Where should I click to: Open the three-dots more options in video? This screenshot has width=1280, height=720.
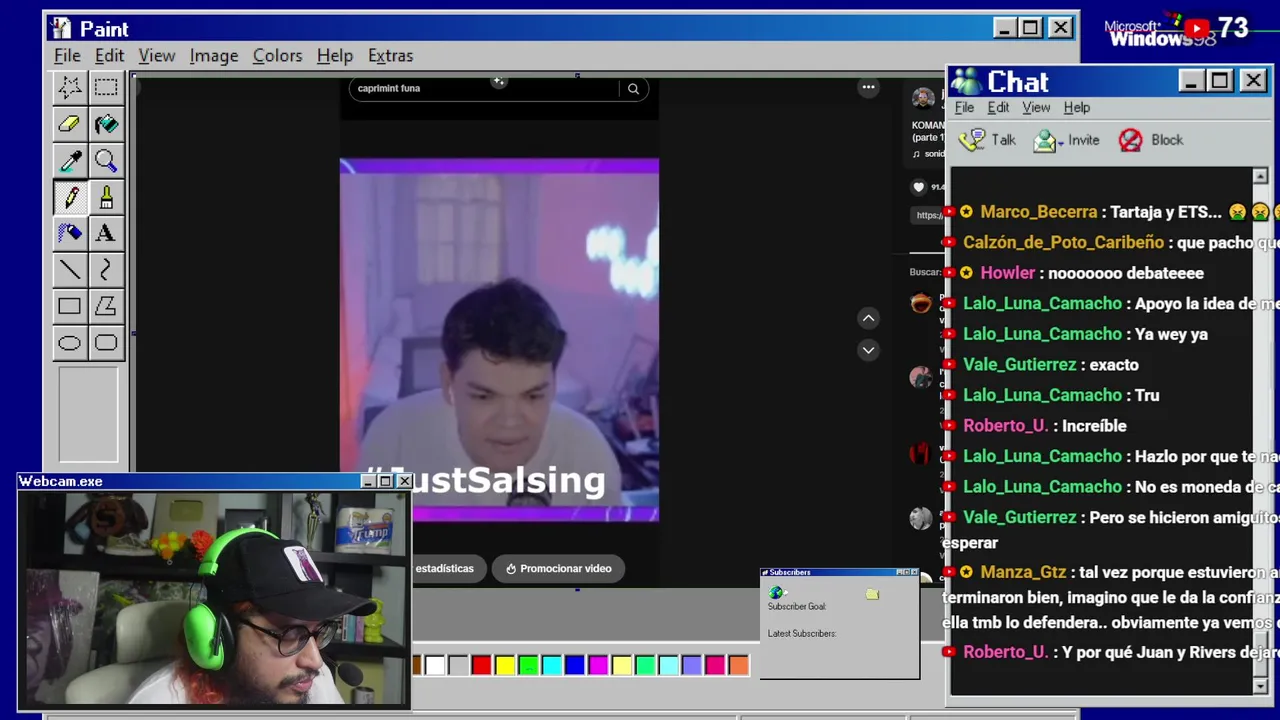point(868,87)
